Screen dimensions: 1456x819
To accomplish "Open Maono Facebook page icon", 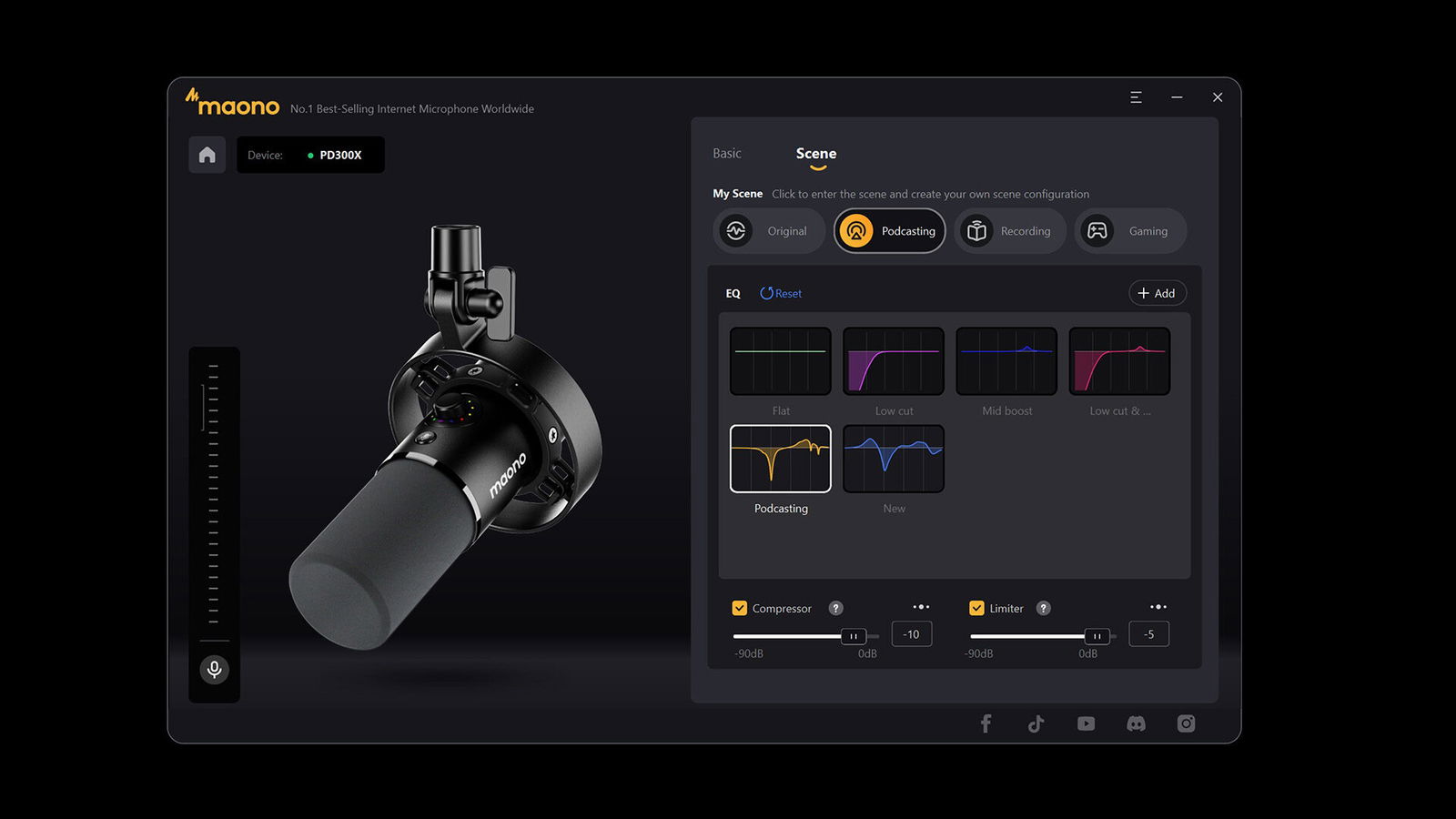I will pos(986,723).
